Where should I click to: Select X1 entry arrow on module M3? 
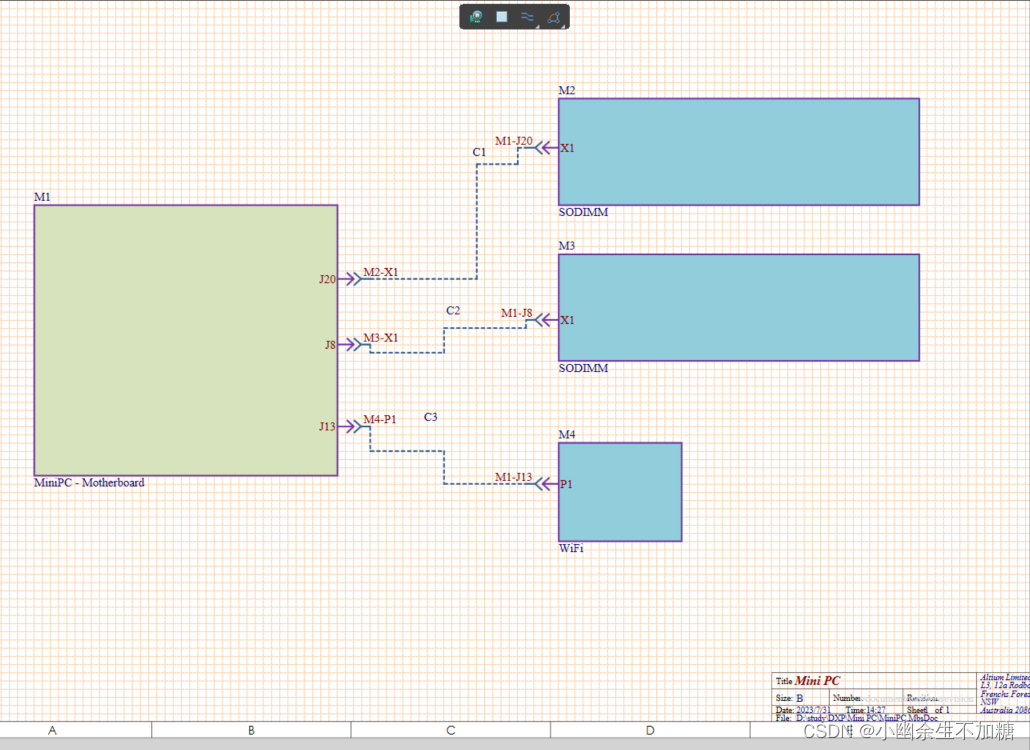coord(546,320)
